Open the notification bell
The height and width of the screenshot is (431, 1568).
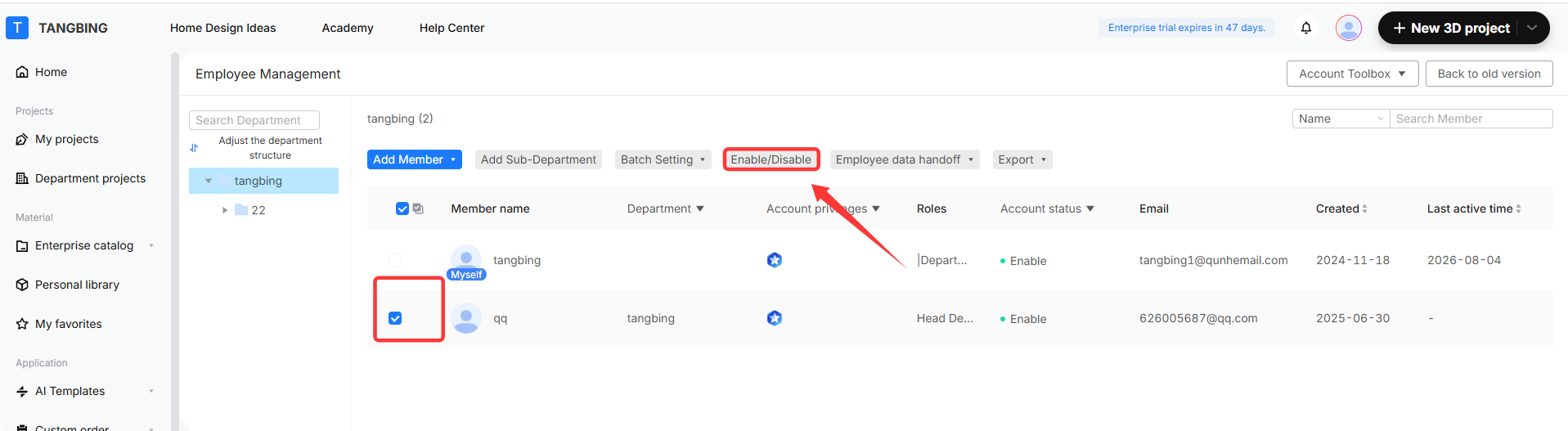pyautogui.click(x=1306, y=28)
